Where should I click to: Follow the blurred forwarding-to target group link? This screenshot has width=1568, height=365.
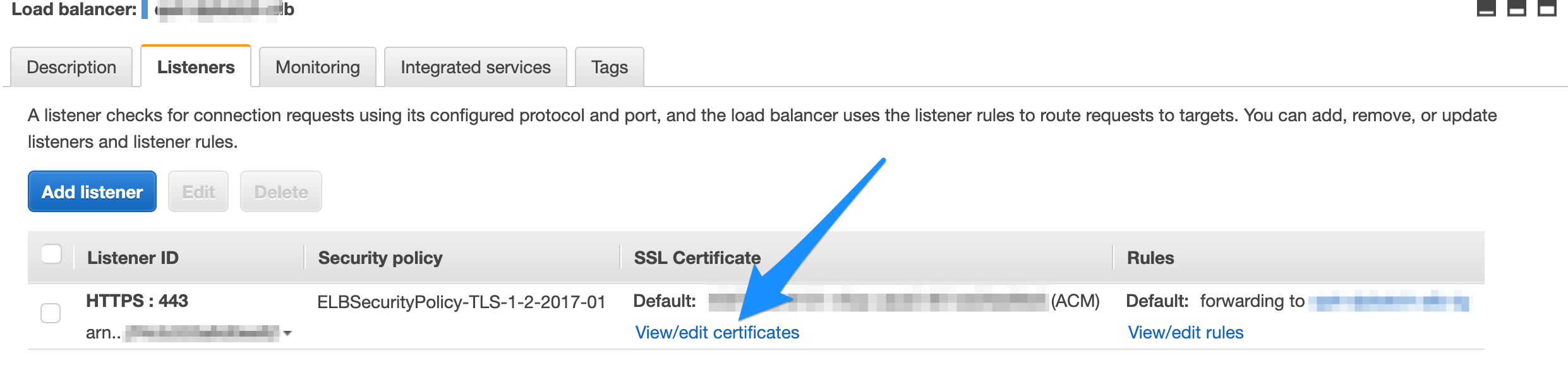[1389, 301]
